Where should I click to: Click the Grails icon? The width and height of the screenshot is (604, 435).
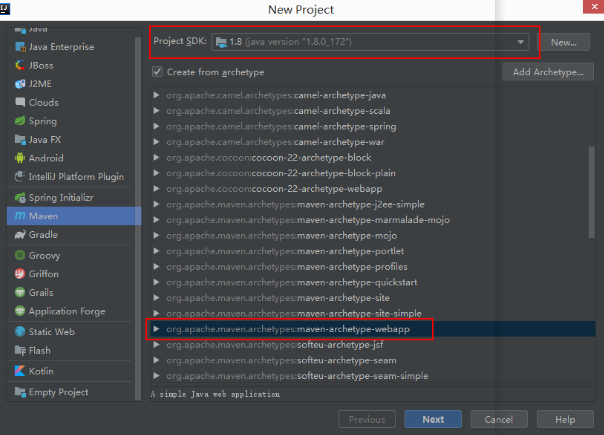(x=20, y=292)
